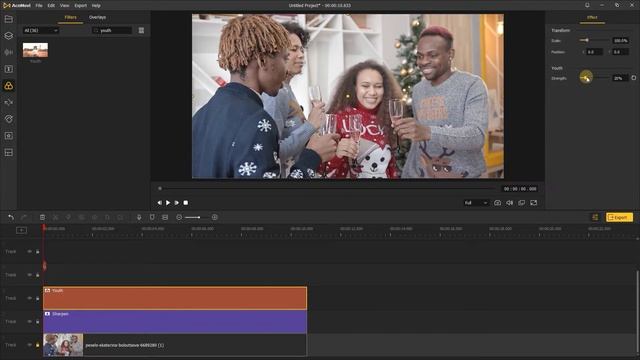Click the keyframe icon beside Strength value
The image size is (640, 360).
[x=633, y=78]
